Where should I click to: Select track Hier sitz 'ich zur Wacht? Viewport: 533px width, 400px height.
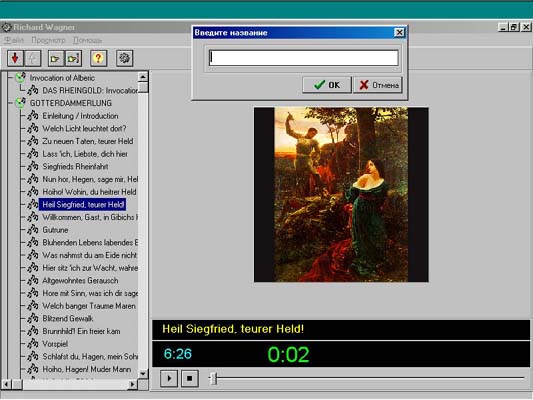pyautogui.click(x=90, y=268)
